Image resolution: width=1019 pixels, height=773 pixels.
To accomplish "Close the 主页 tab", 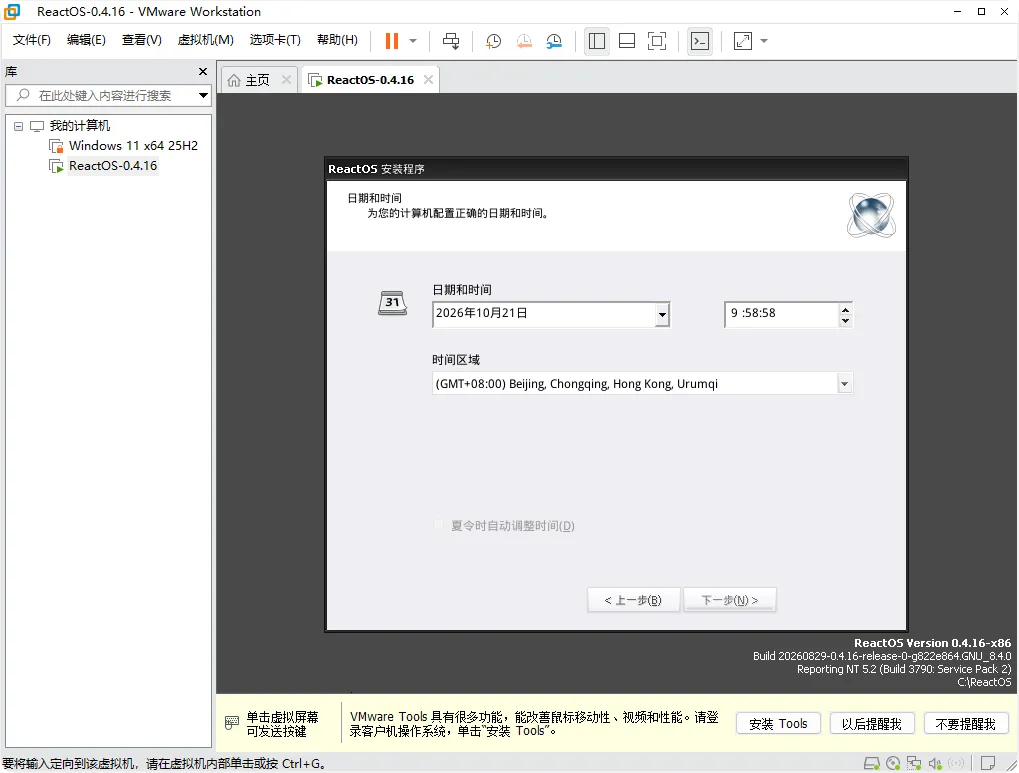I will tap(286, 80).
